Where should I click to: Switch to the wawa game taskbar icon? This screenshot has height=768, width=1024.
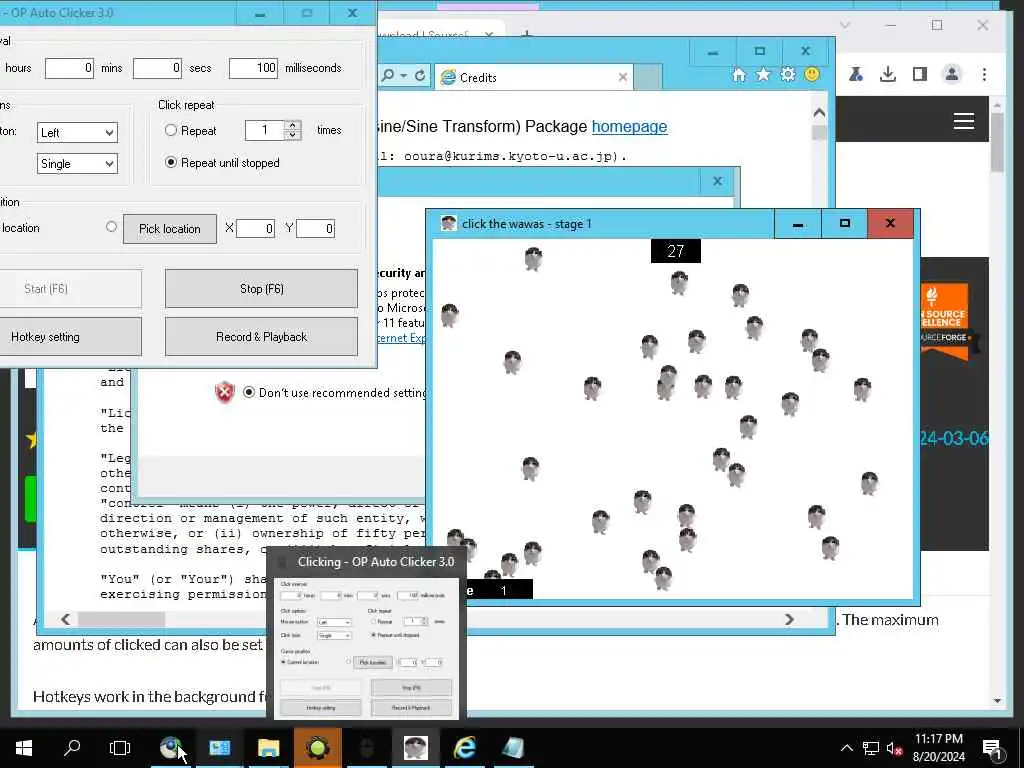415,748
